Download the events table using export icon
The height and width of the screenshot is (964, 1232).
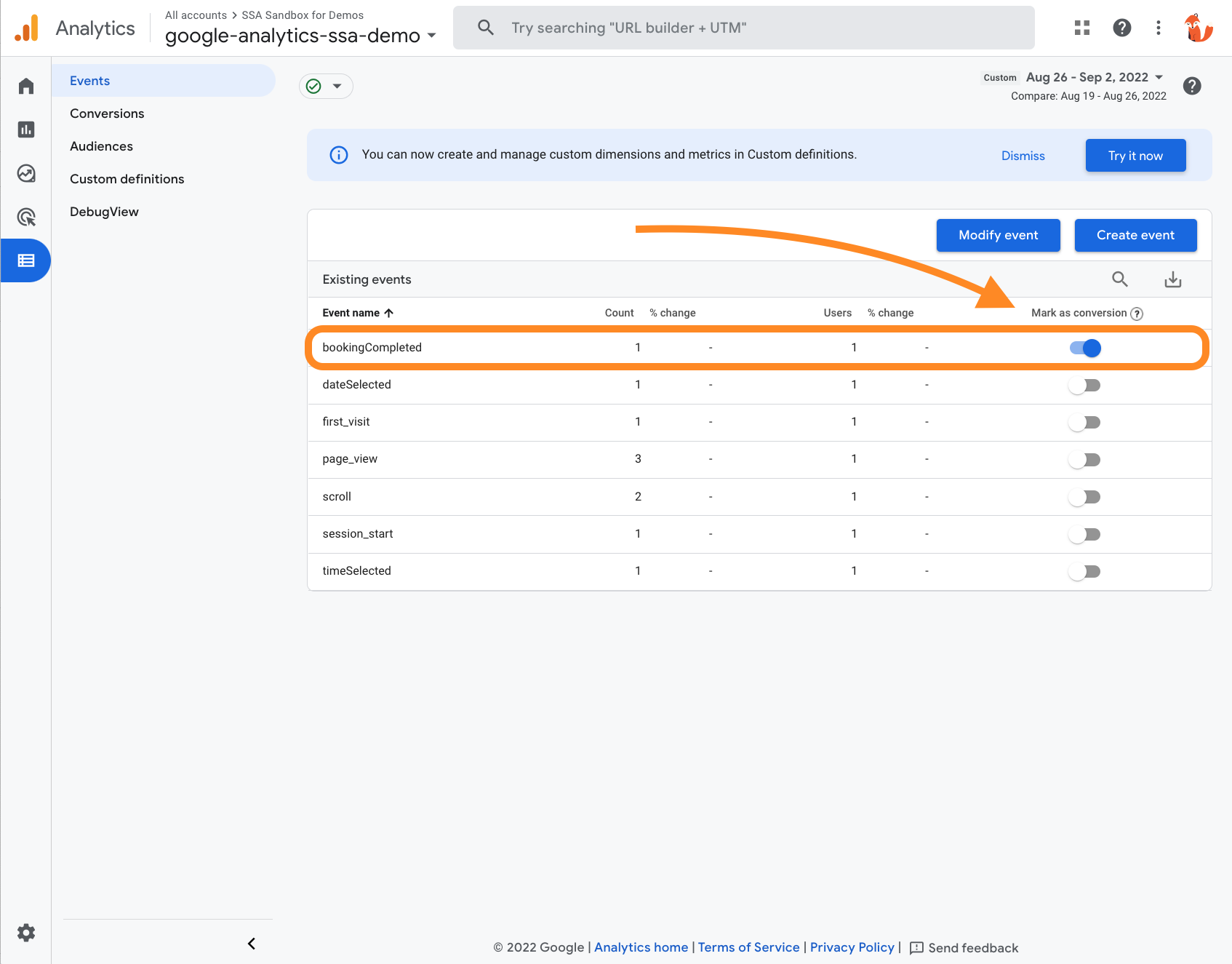(1172, 279)
